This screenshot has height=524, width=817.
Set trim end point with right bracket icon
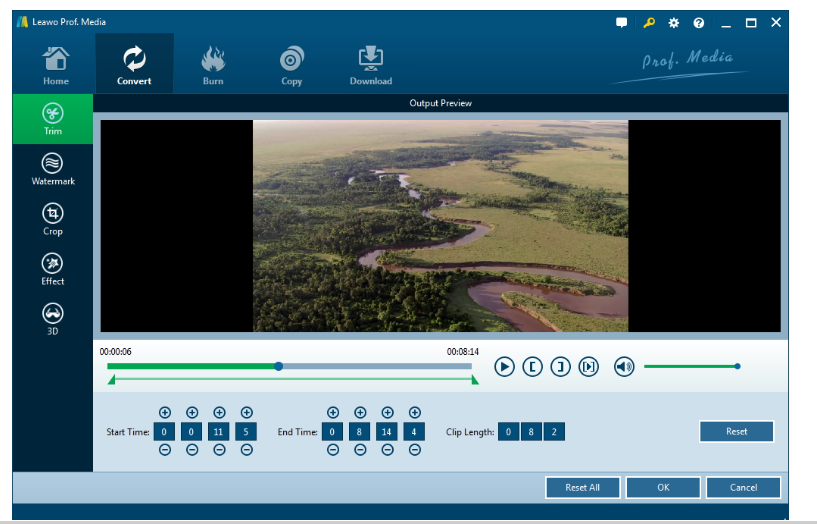561,367
